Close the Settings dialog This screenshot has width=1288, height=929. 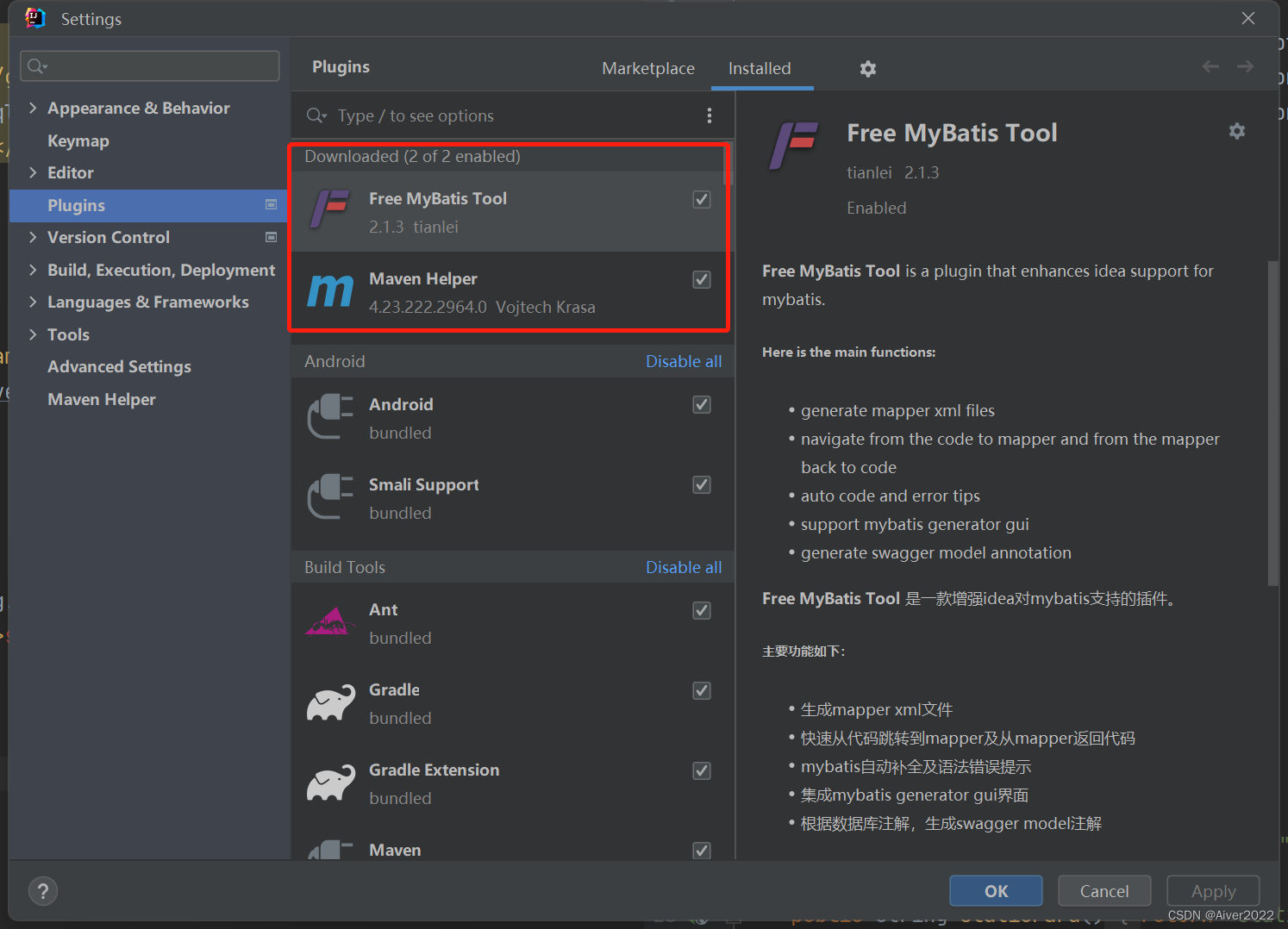pyautogui.click(x=1248, y=18)
